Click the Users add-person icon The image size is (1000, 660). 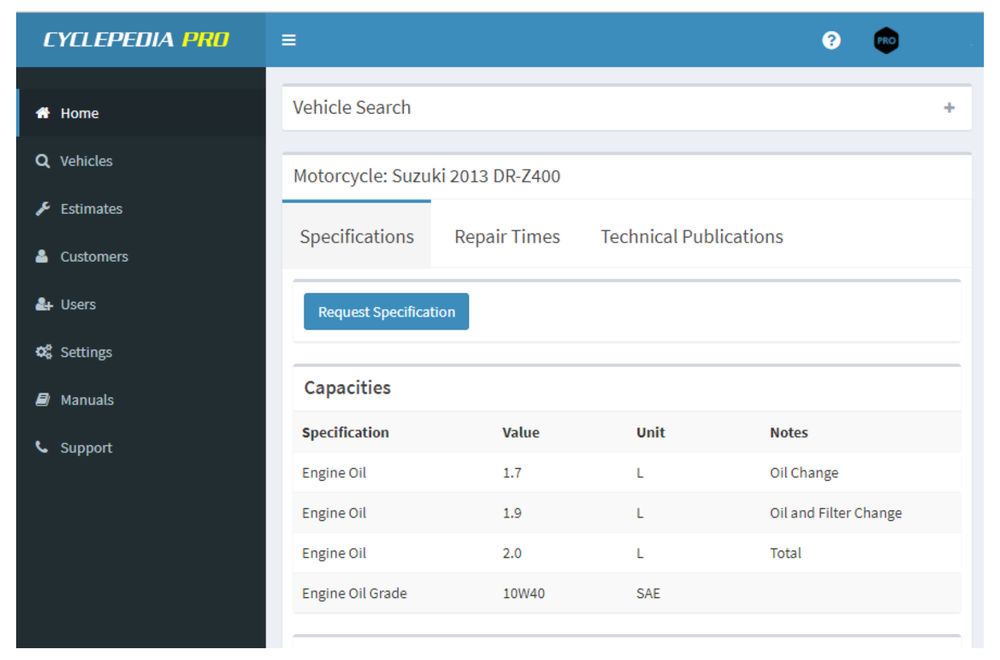[43, 304]
